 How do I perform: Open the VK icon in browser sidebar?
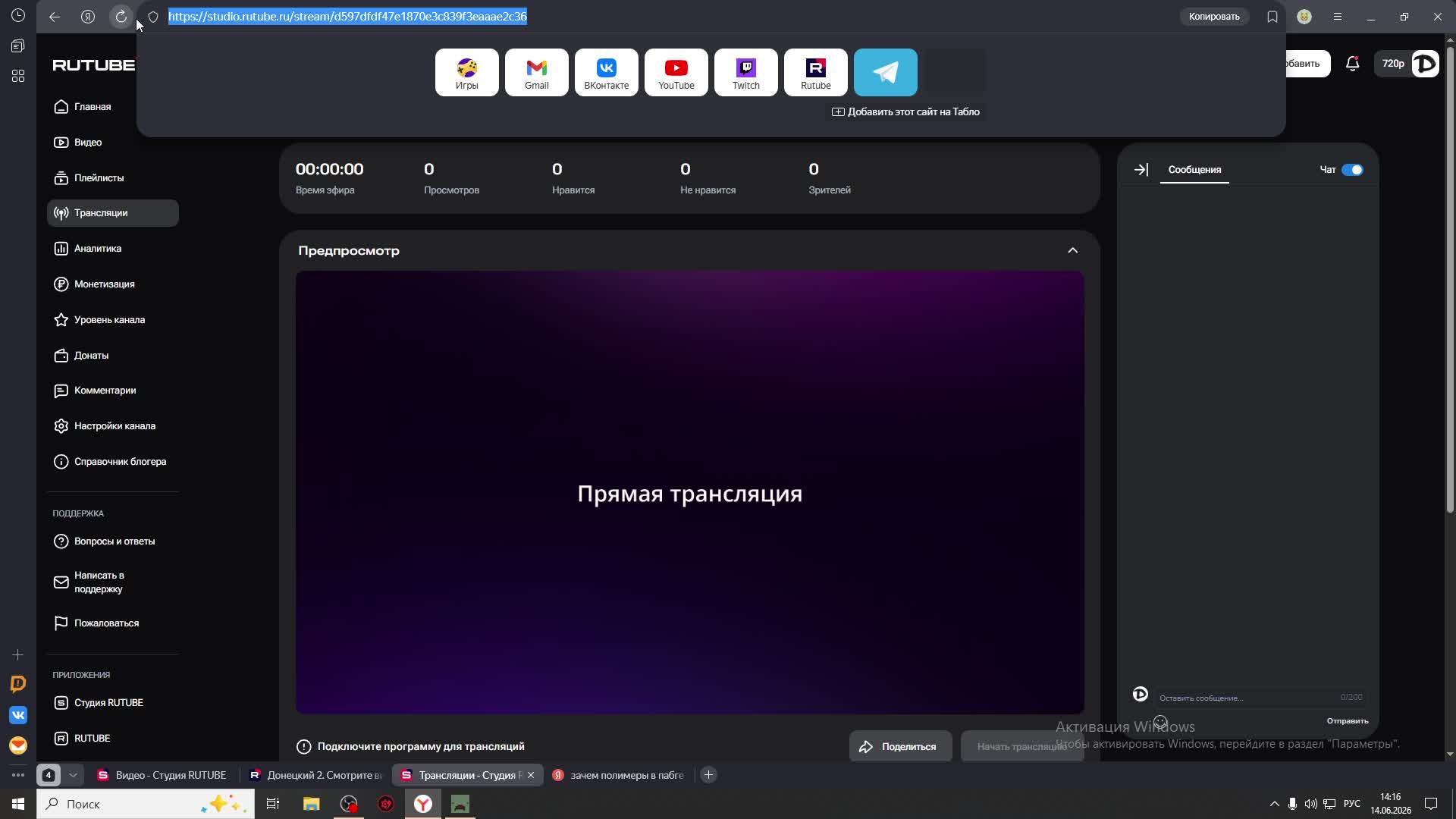click(x=18, y=715)
